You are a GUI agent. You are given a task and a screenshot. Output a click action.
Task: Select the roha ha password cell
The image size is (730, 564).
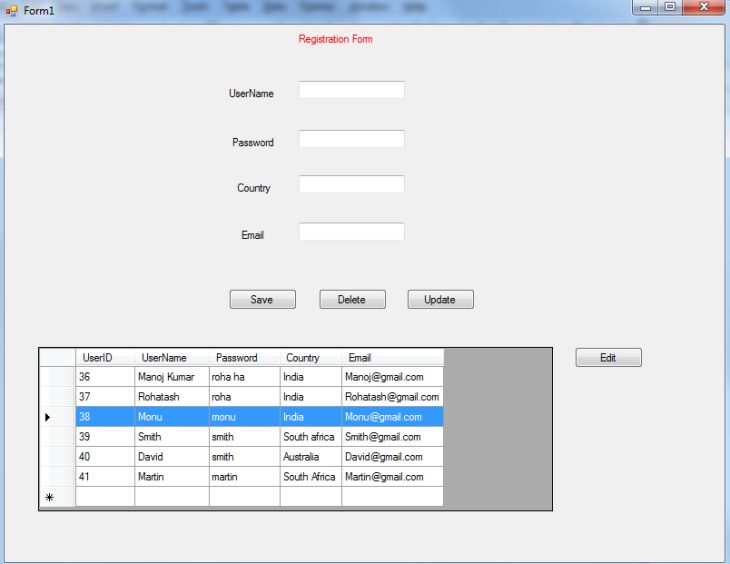point(245,377)
